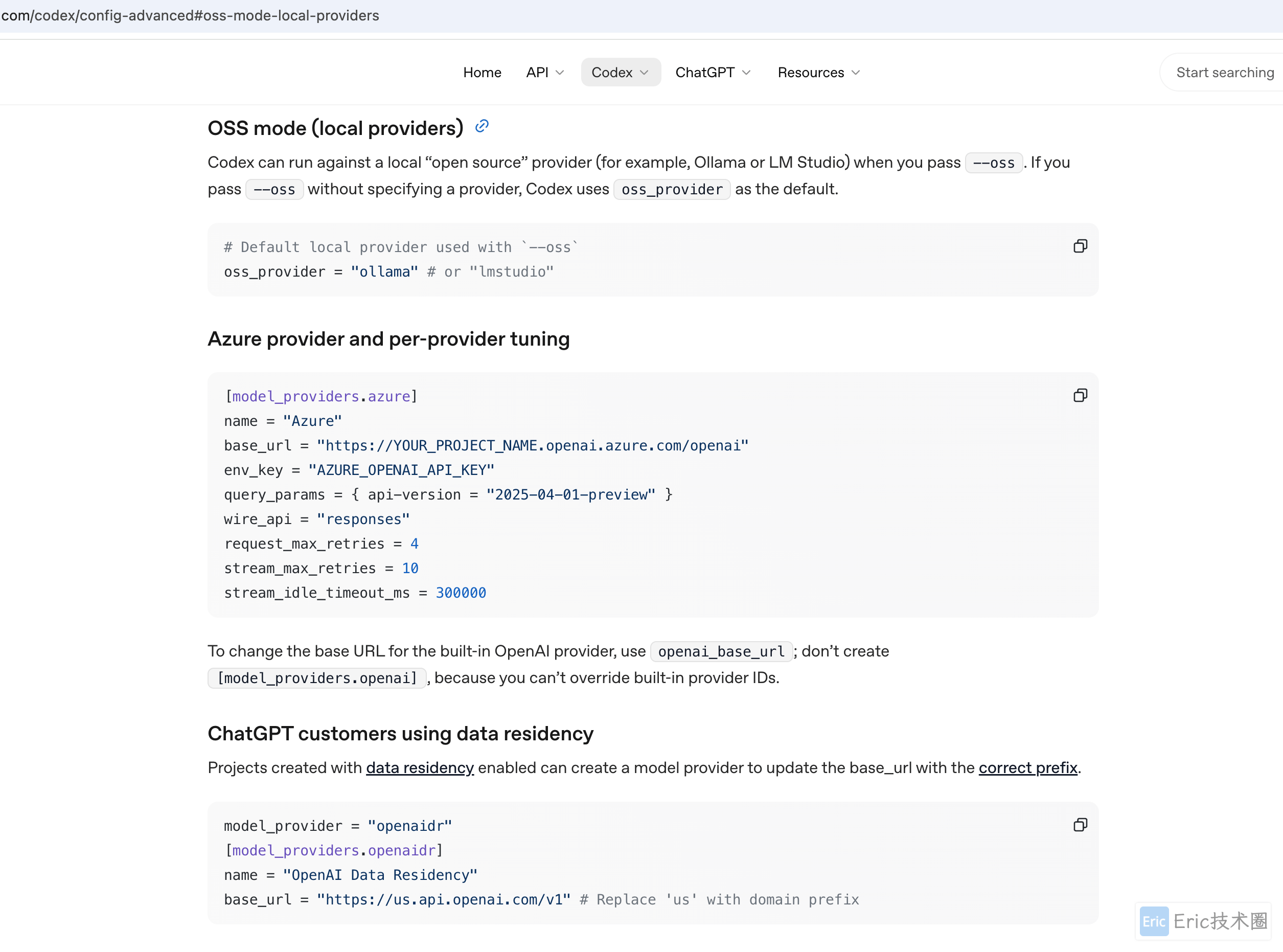
Task: Copy the Azure provider config code
Action: (x=1080, y=396)
